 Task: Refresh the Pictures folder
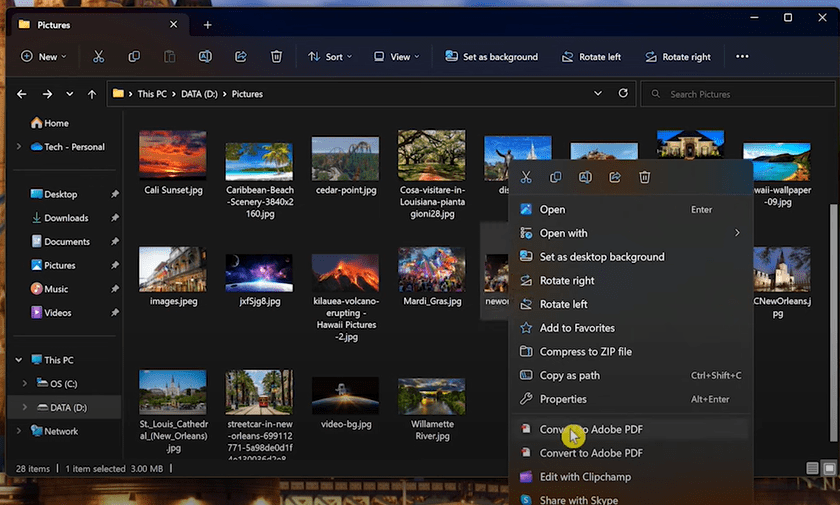(x=623, y=93)
